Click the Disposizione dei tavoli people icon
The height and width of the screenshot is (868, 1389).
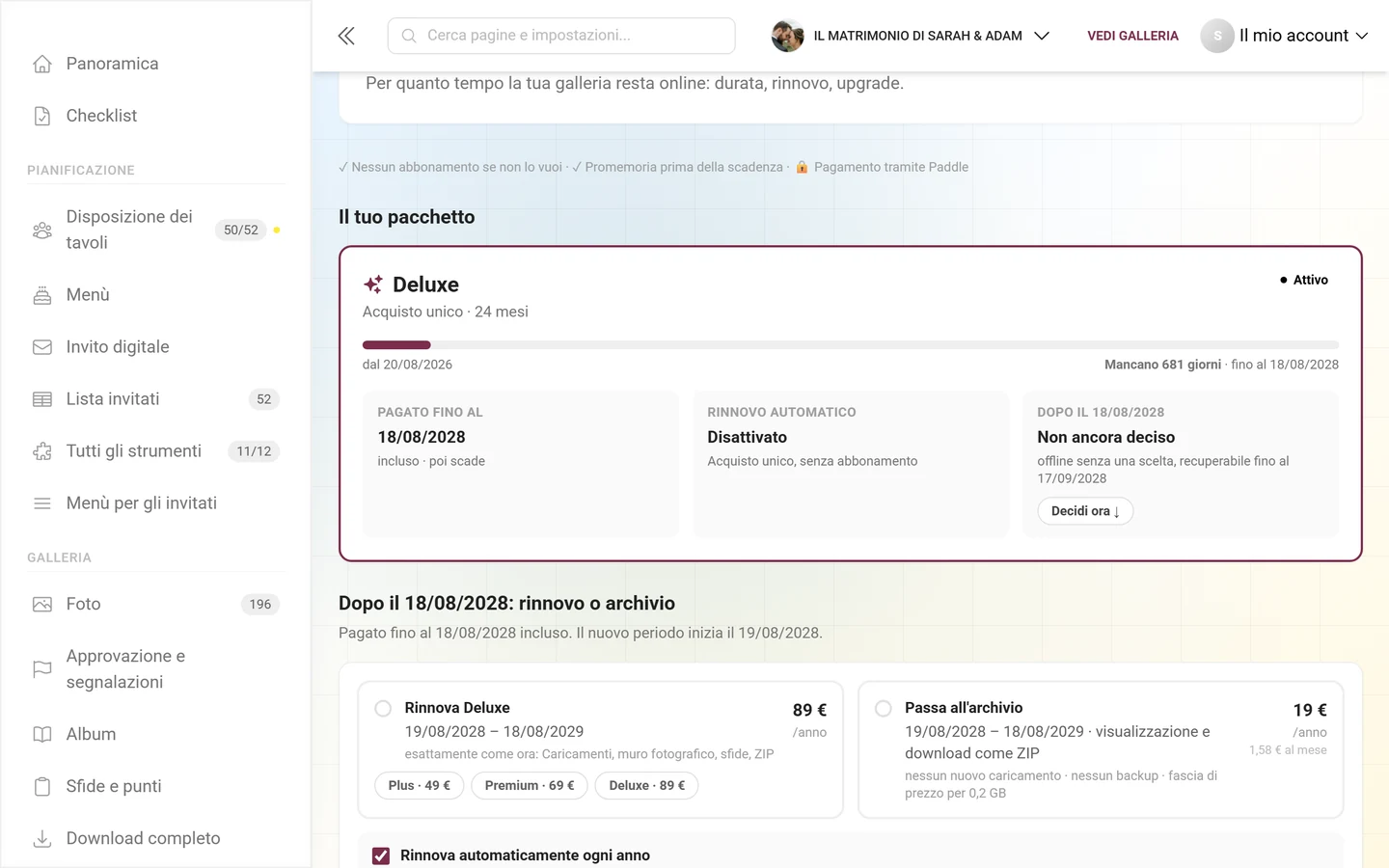click(x=42, y=231)
